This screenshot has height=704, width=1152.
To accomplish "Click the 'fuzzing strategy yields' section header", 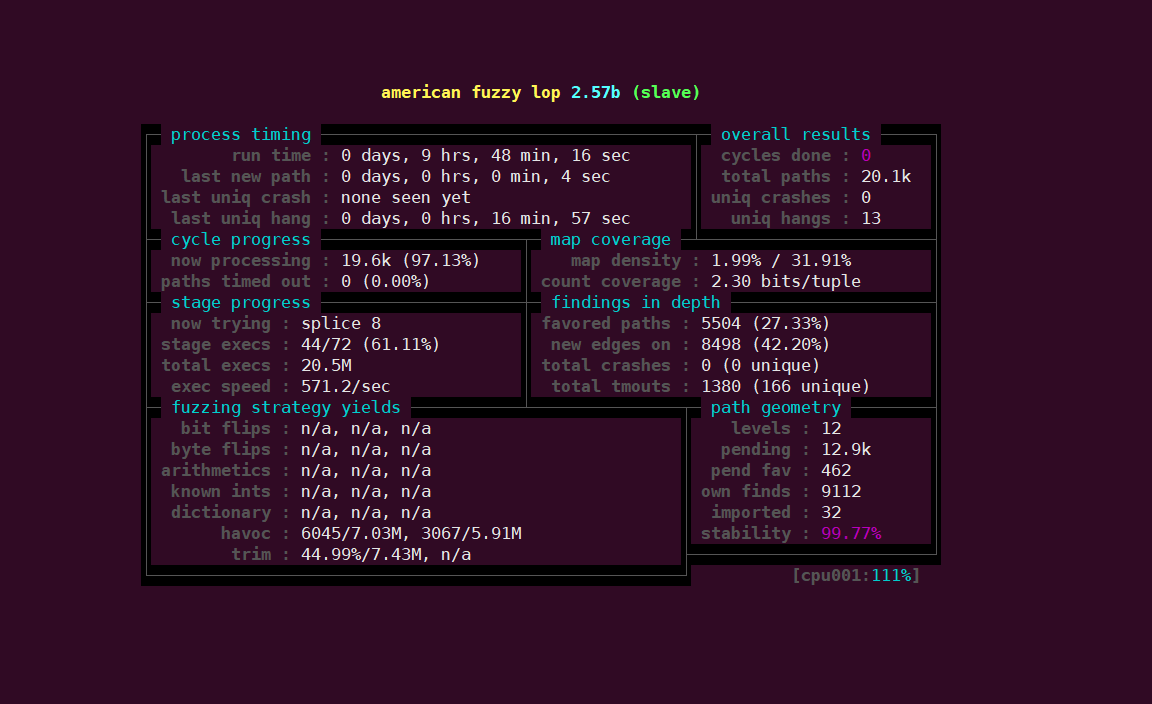I will tap(286, 408).
